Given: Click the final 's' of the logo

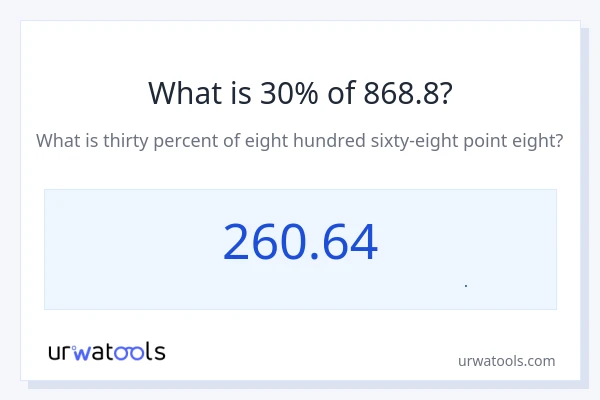Looking at the screenshot, I should pos(159,352).
